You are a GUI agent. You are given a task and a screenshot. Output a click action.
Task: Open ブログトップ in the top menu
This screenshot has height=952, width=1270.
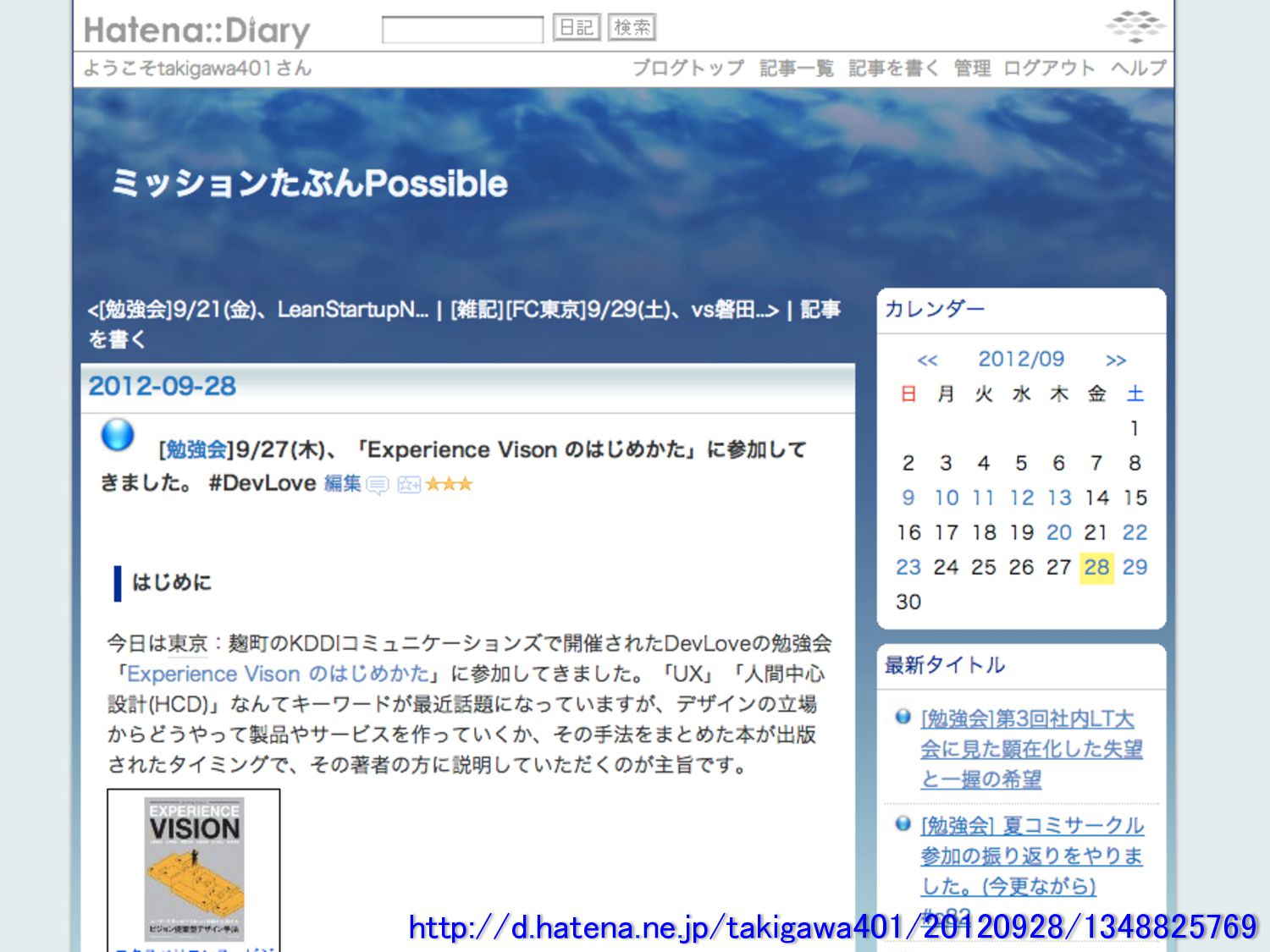click(688, 68)
